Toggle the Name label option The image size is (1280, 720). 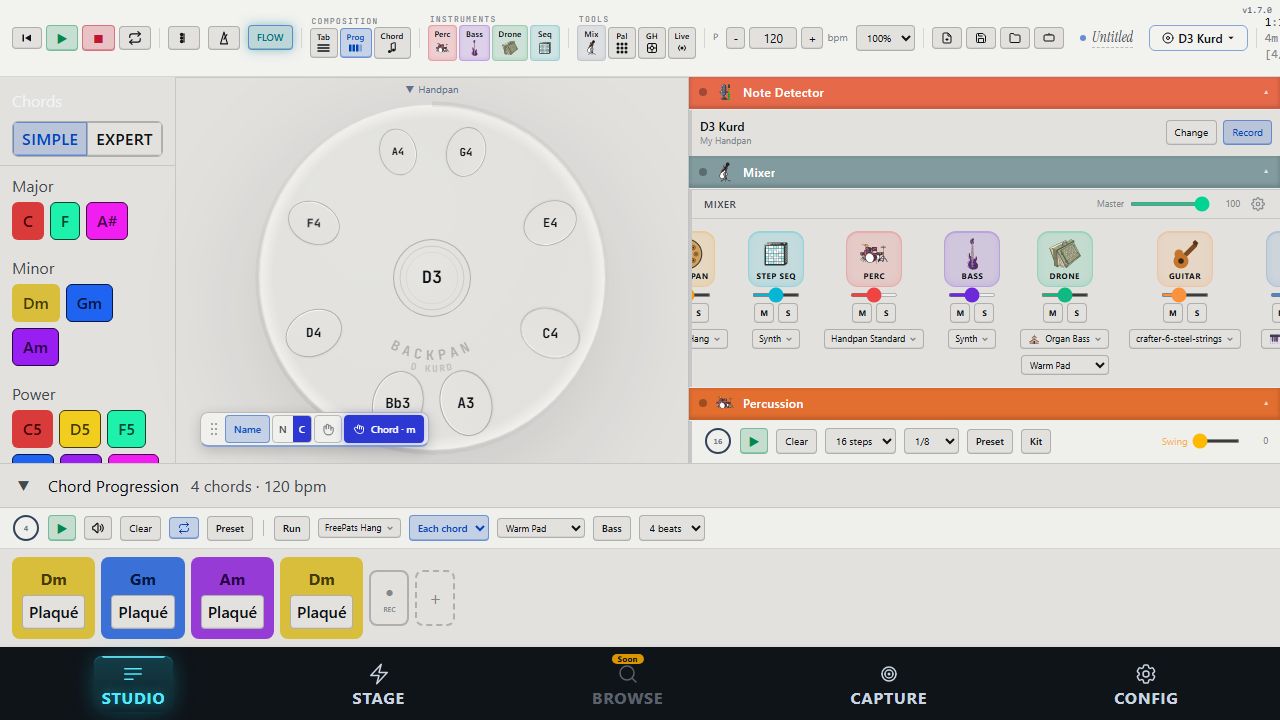pyautogui.click(x=247, y=429)
